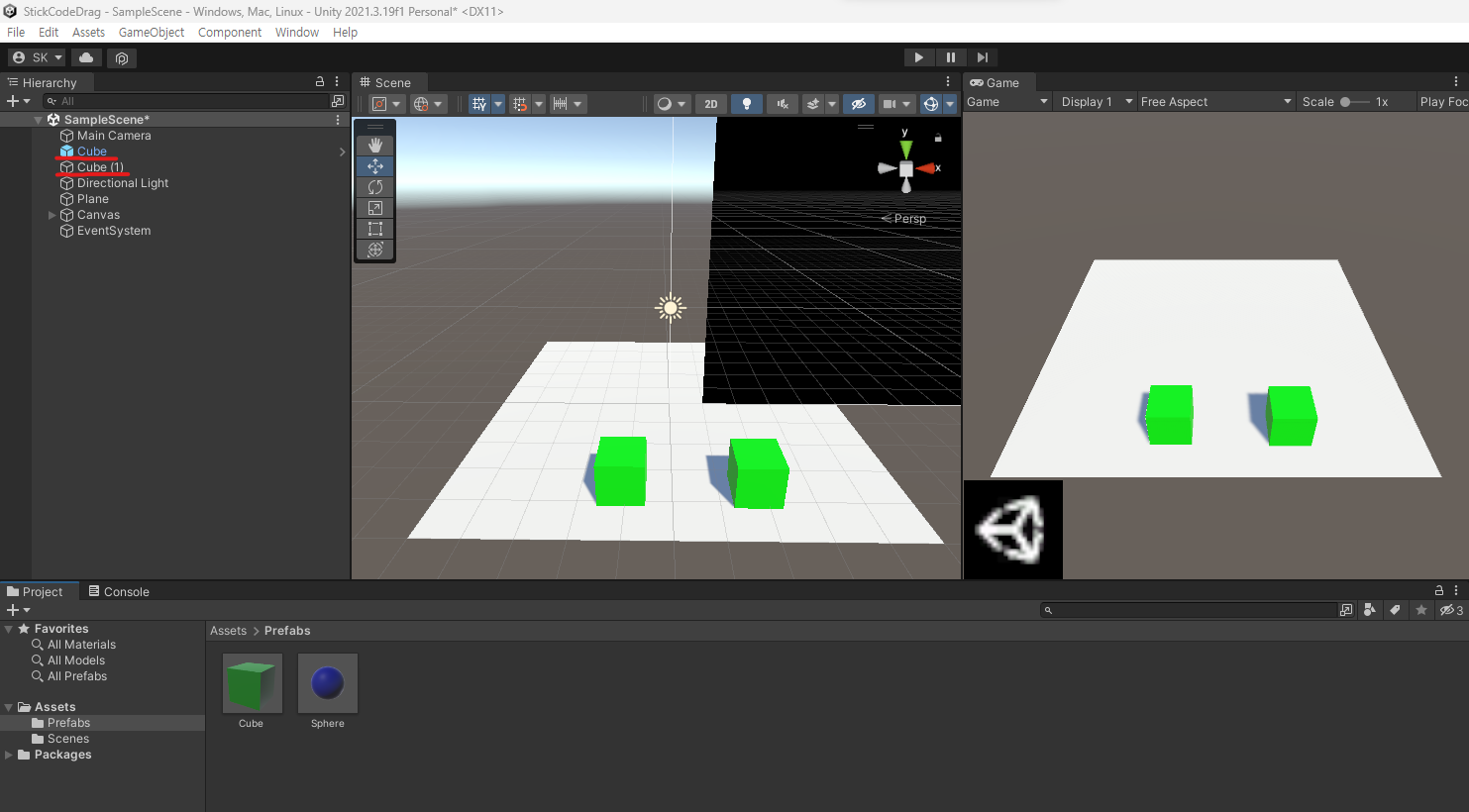The width and height of the screenshot is (1469, 812).
Task: Click Search by Label tag icon
Action: [1395, 610]
